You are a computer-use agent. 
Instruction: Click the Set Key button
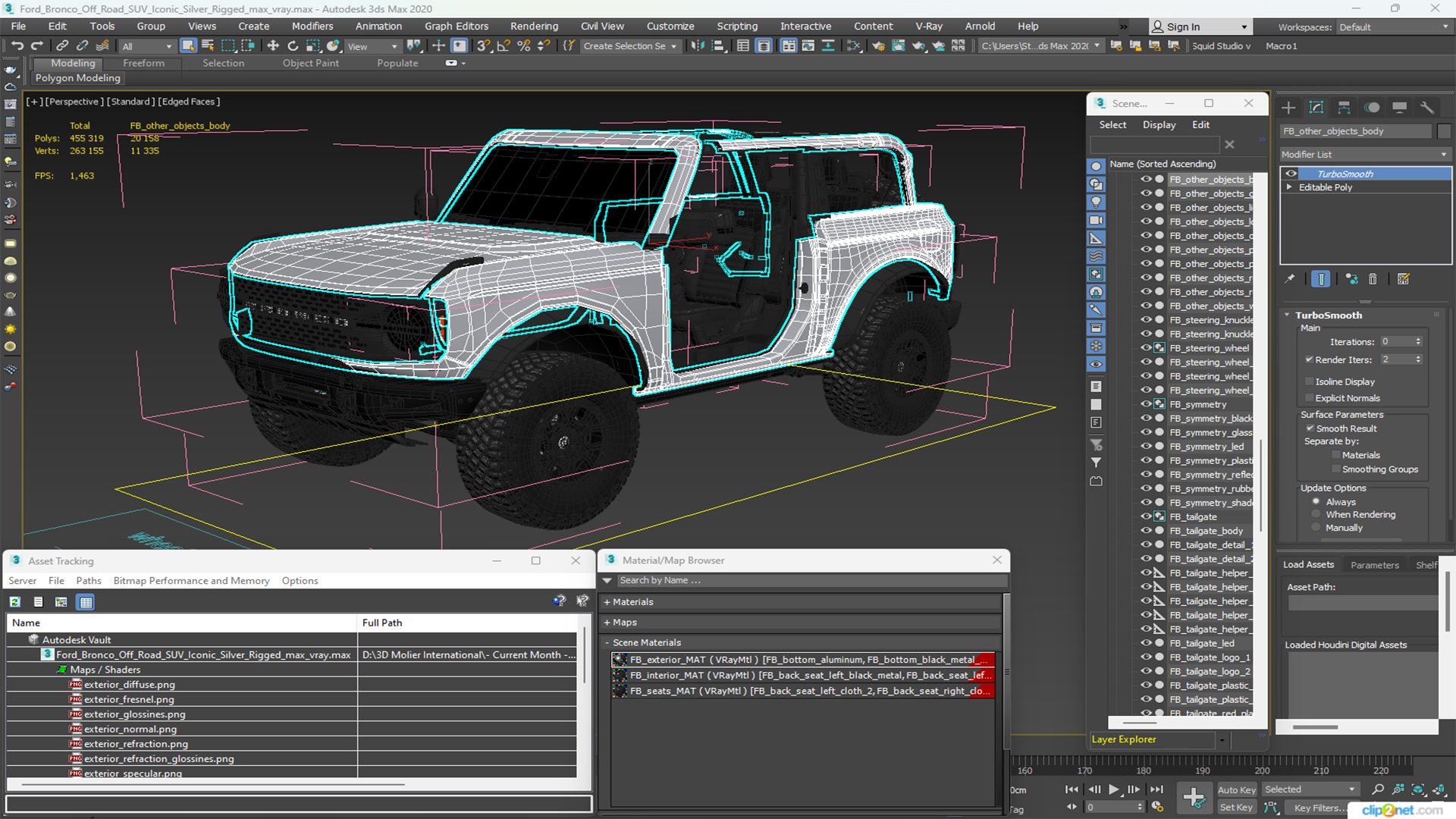1236,808
